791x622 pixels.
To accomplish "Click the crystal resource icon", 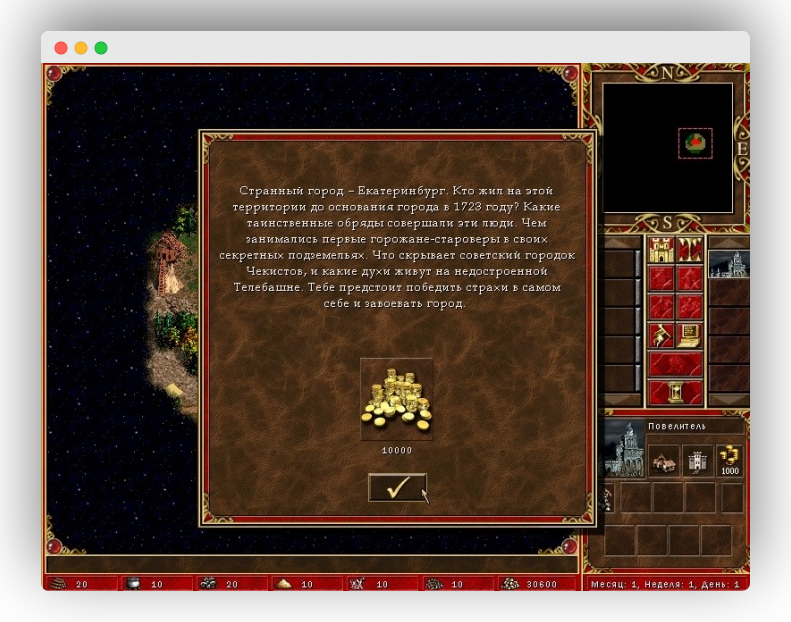I will click(357, 584).
